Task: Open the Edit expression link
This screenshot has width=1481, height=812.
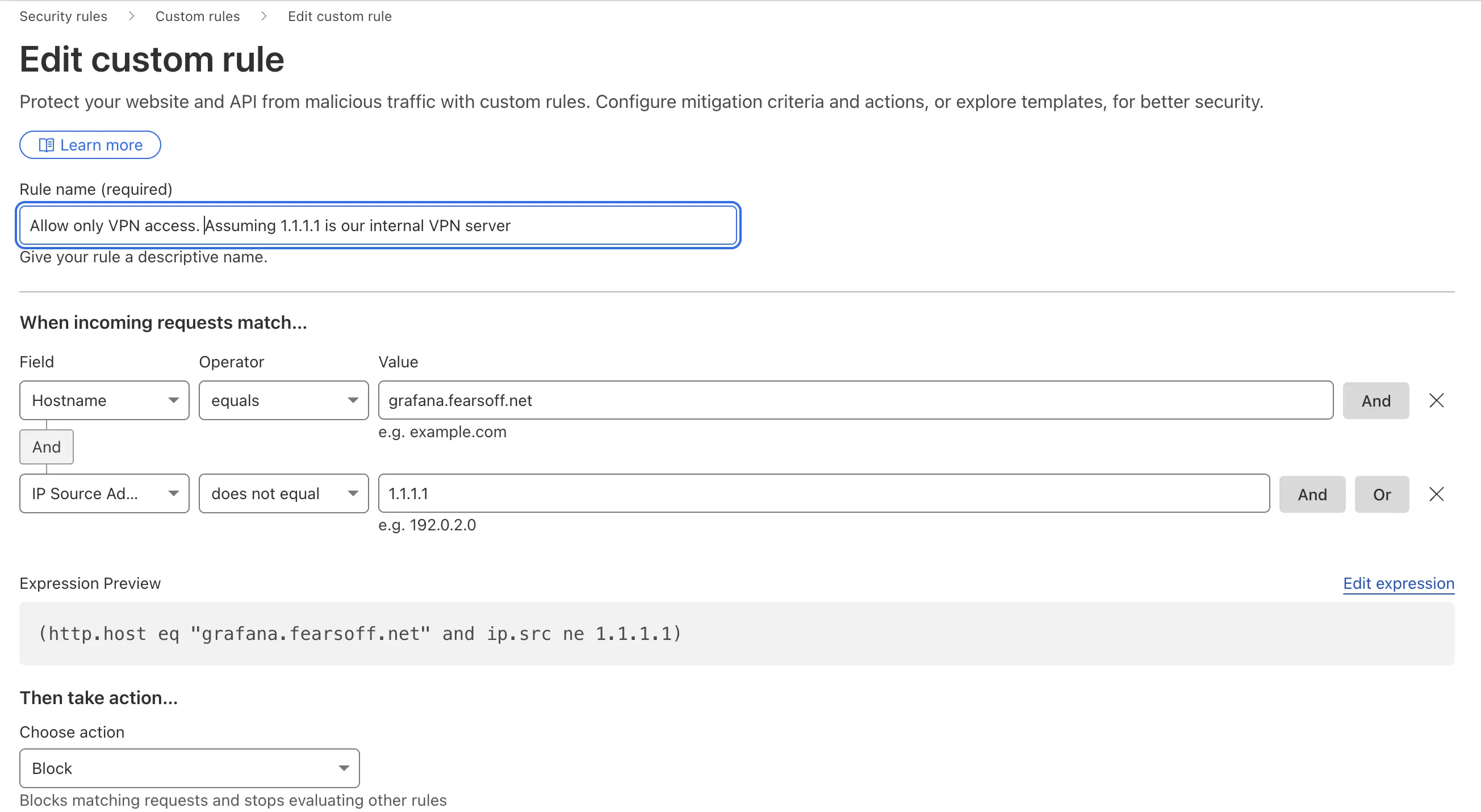Action: click(x=1398, y=583)
